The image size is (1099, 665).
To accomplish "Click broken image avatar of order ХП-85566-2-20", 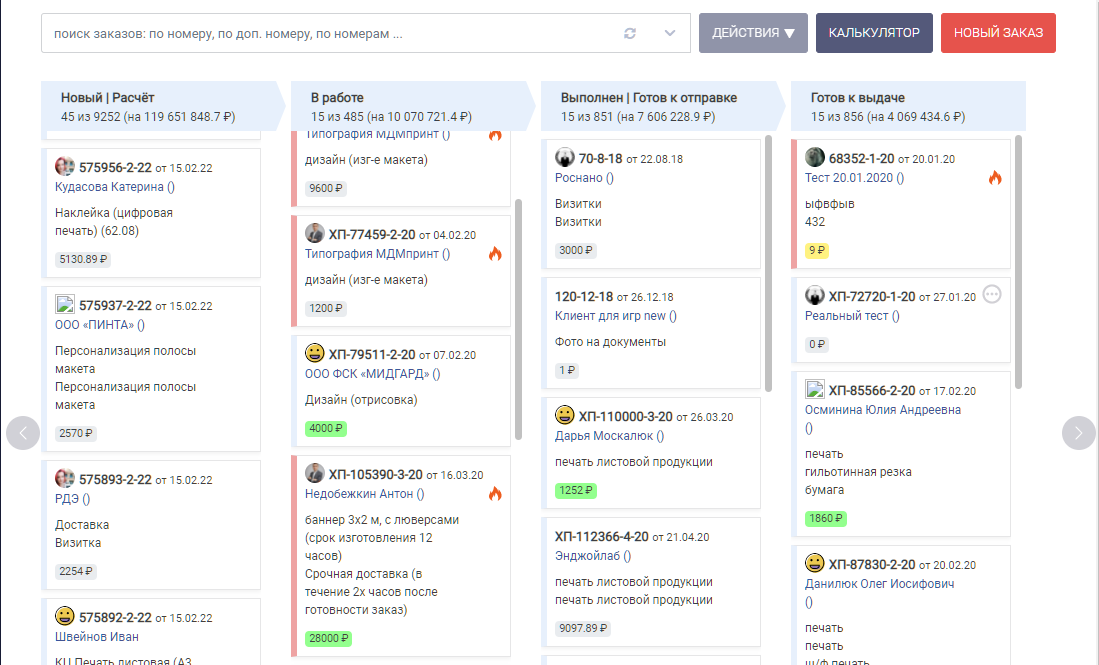I will coord(814,389).
